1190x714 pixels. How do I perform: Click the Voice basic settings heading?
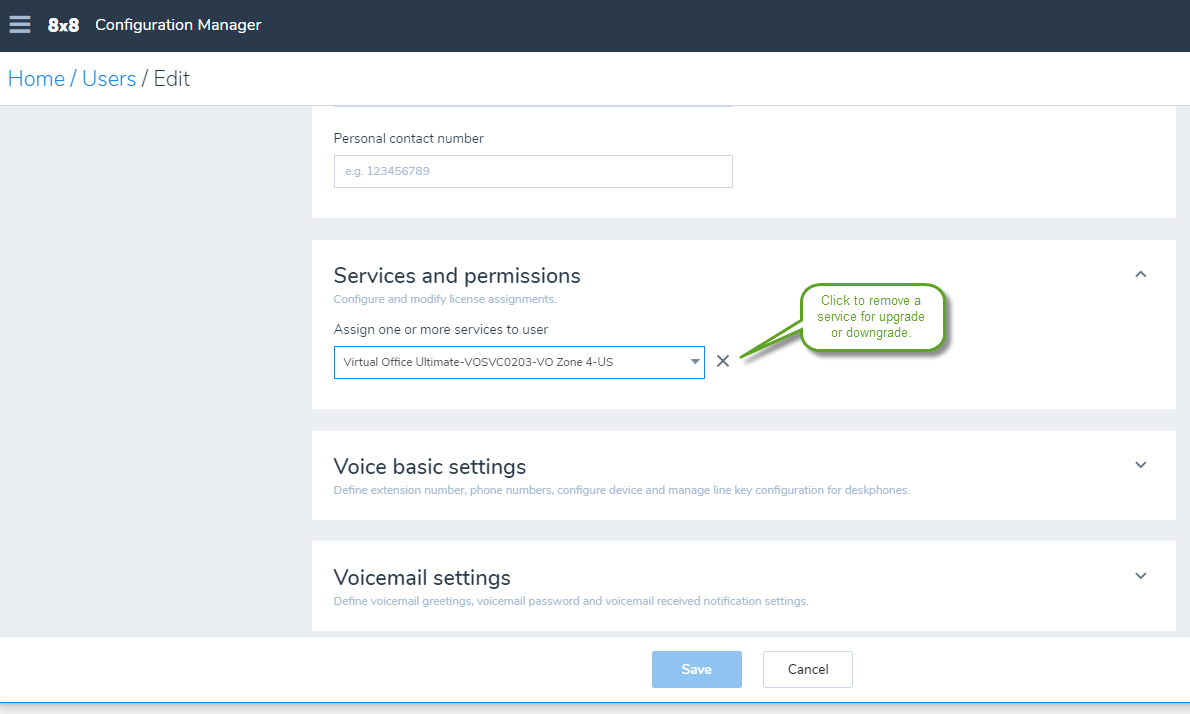(430, 467)
